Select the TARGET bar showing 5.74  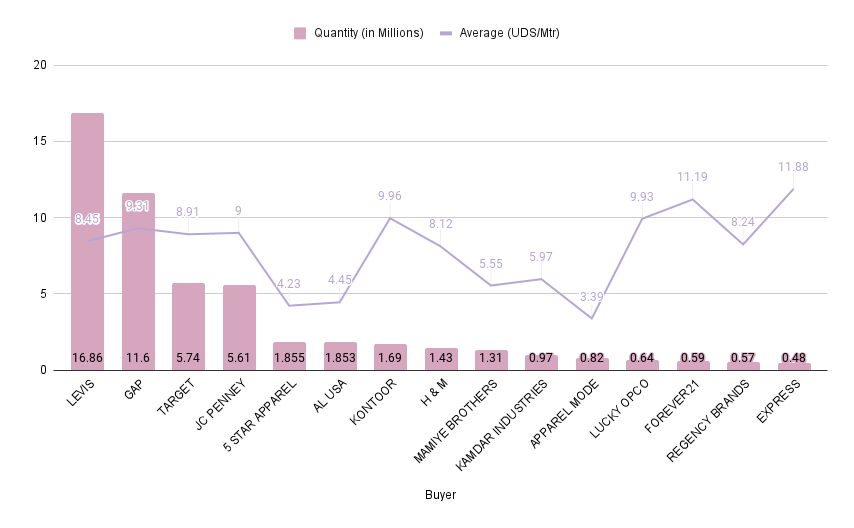(x=188, y=326)
